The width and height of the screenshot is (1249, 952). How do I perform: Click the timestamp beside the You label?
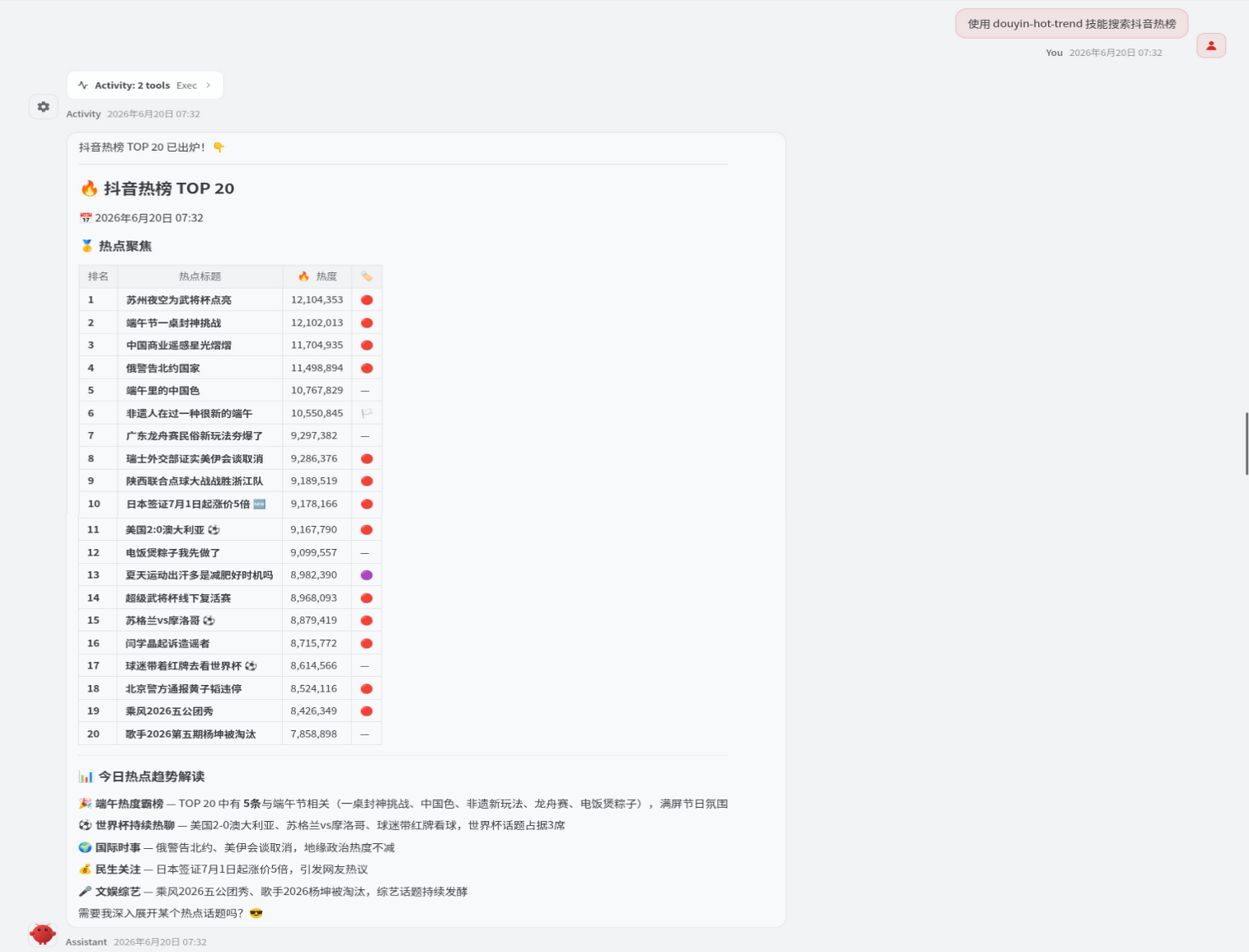point(1115,53)
